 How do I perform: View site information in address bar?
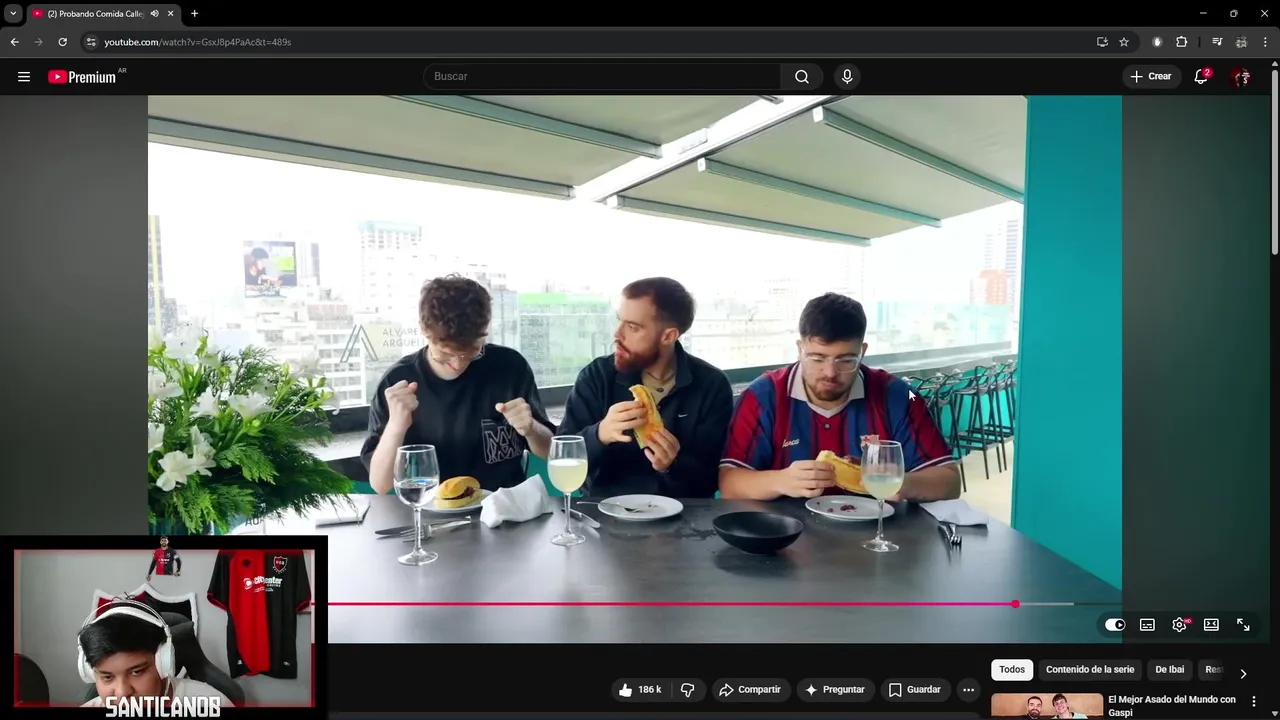tap(90, 42)
